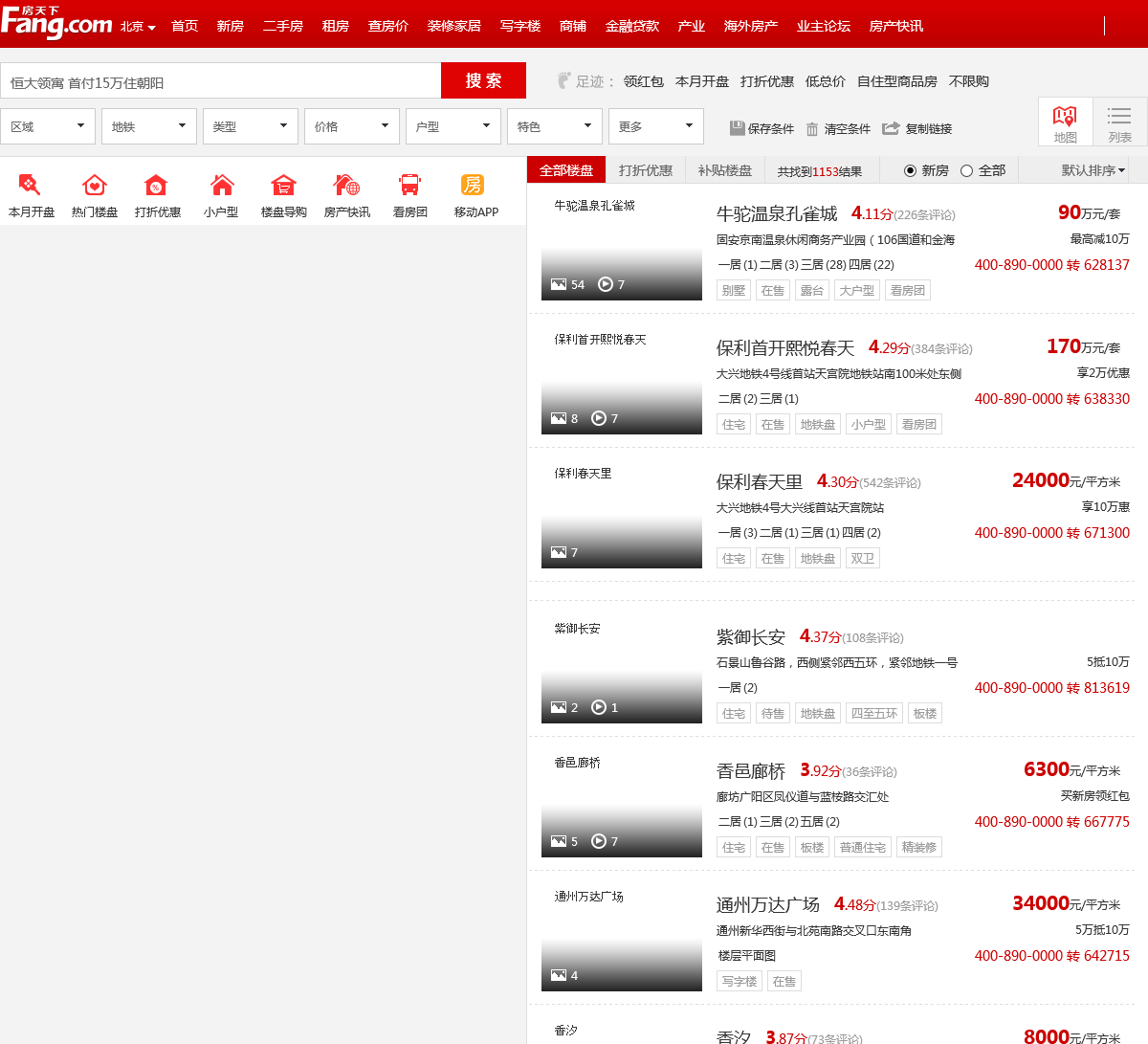
Task: Switch to map view (地图)
Action: pyautogui.click(x=1065, y=122)
